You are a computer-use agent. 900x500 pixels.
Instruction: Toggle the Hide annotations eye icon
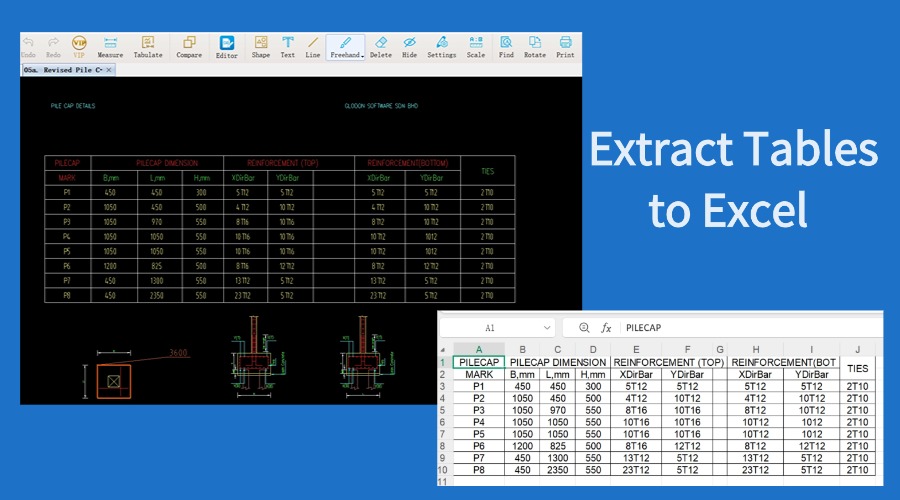pos(409,46)
